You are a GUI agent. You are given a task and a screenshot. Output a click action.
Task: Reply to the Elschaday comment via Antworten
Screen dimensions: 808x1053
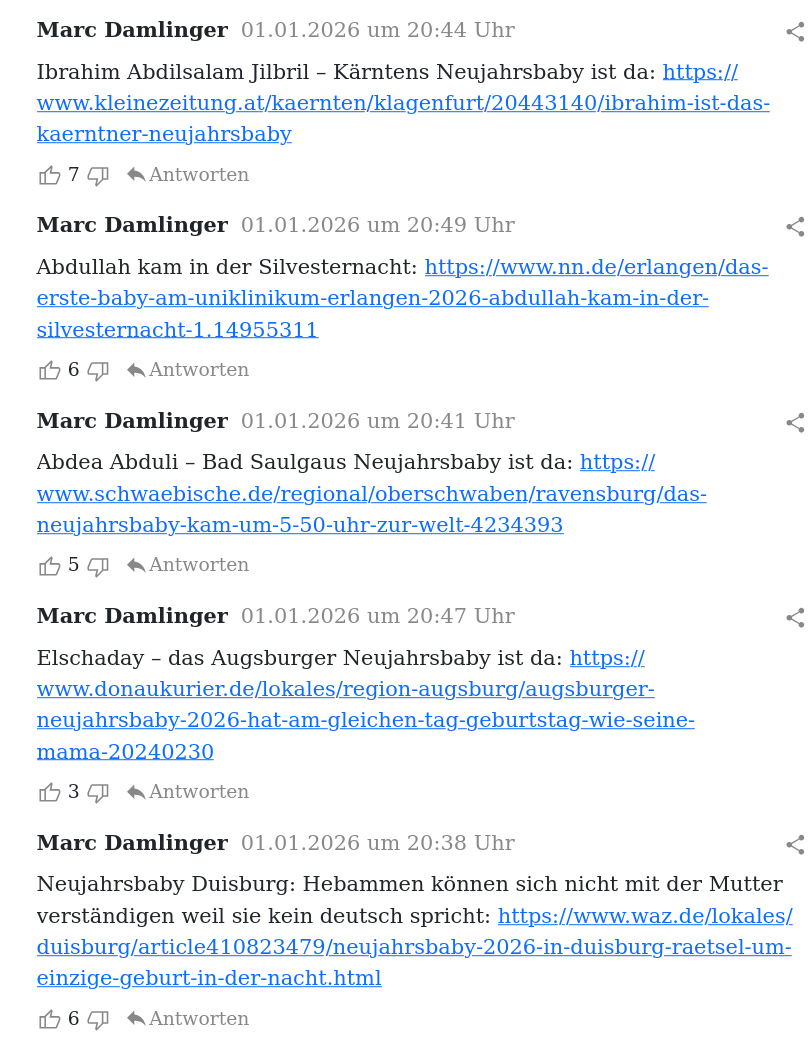pos(187,792)
